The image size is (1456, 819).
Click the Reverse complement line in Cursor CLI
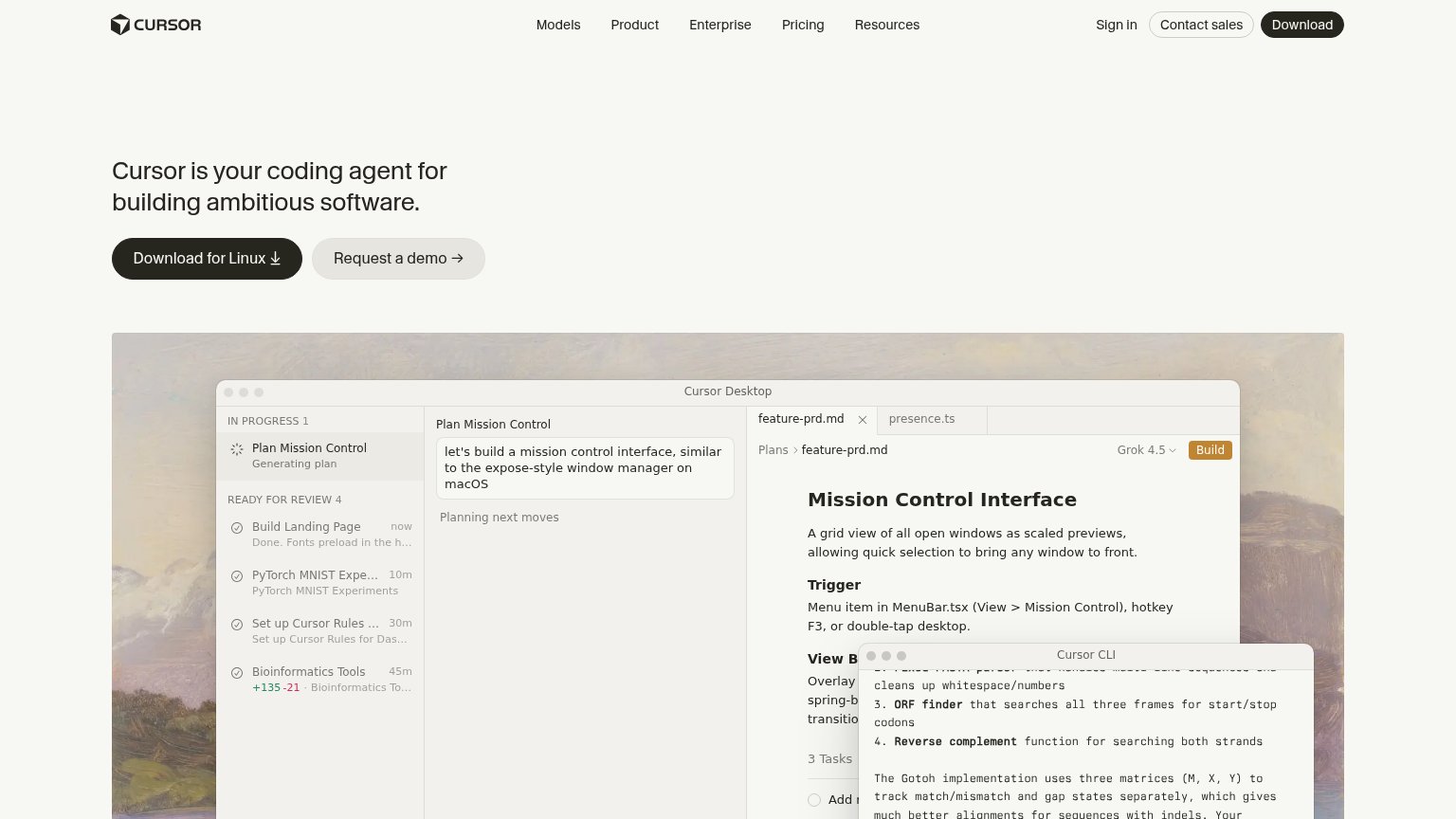[1068, 742]
